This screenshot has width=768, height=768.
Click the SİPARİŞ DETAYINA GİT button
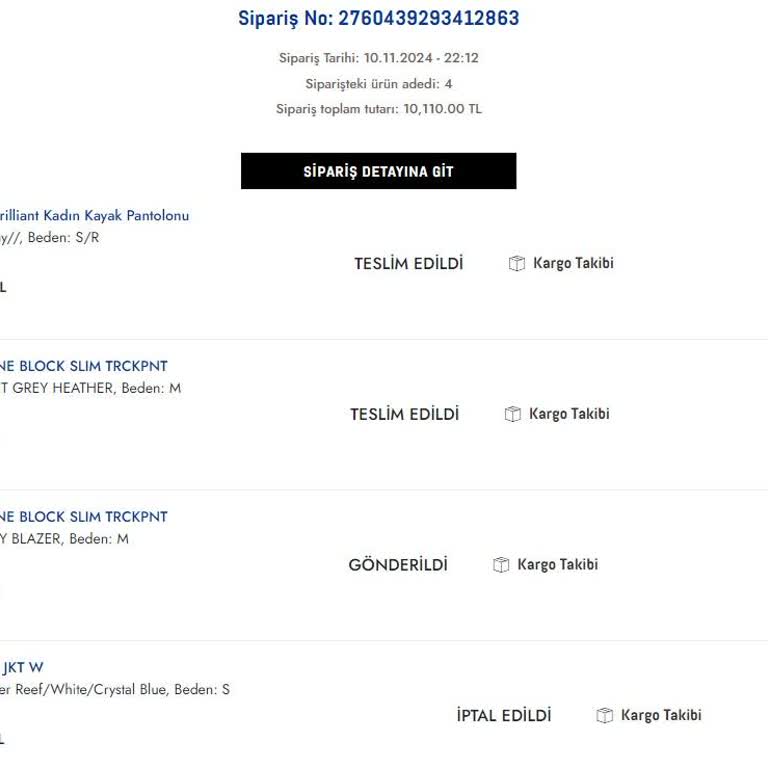coord(378,171)
